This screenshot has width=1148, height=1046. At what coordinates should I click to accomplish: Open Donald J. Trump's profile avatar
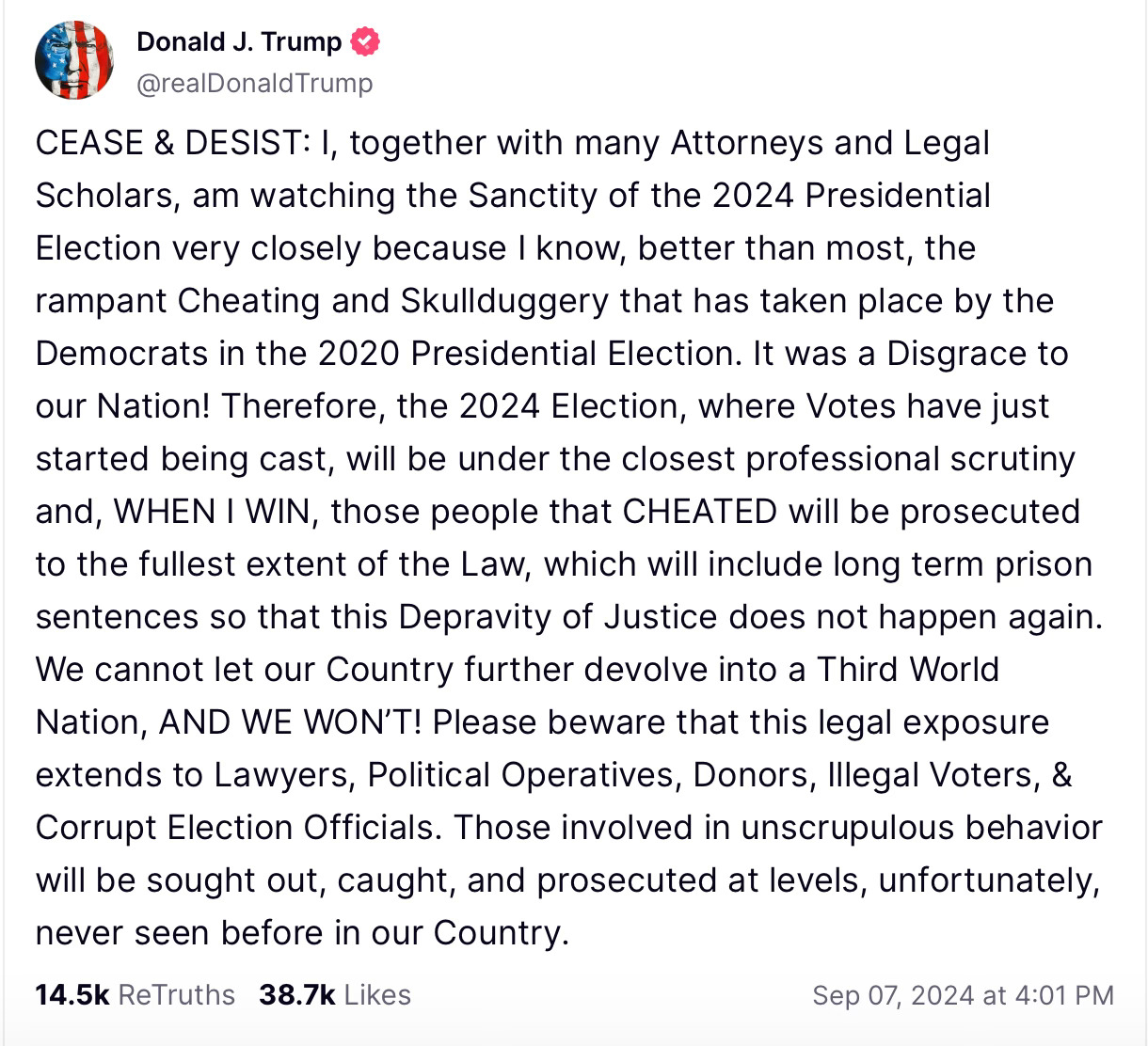click(74, 60)
